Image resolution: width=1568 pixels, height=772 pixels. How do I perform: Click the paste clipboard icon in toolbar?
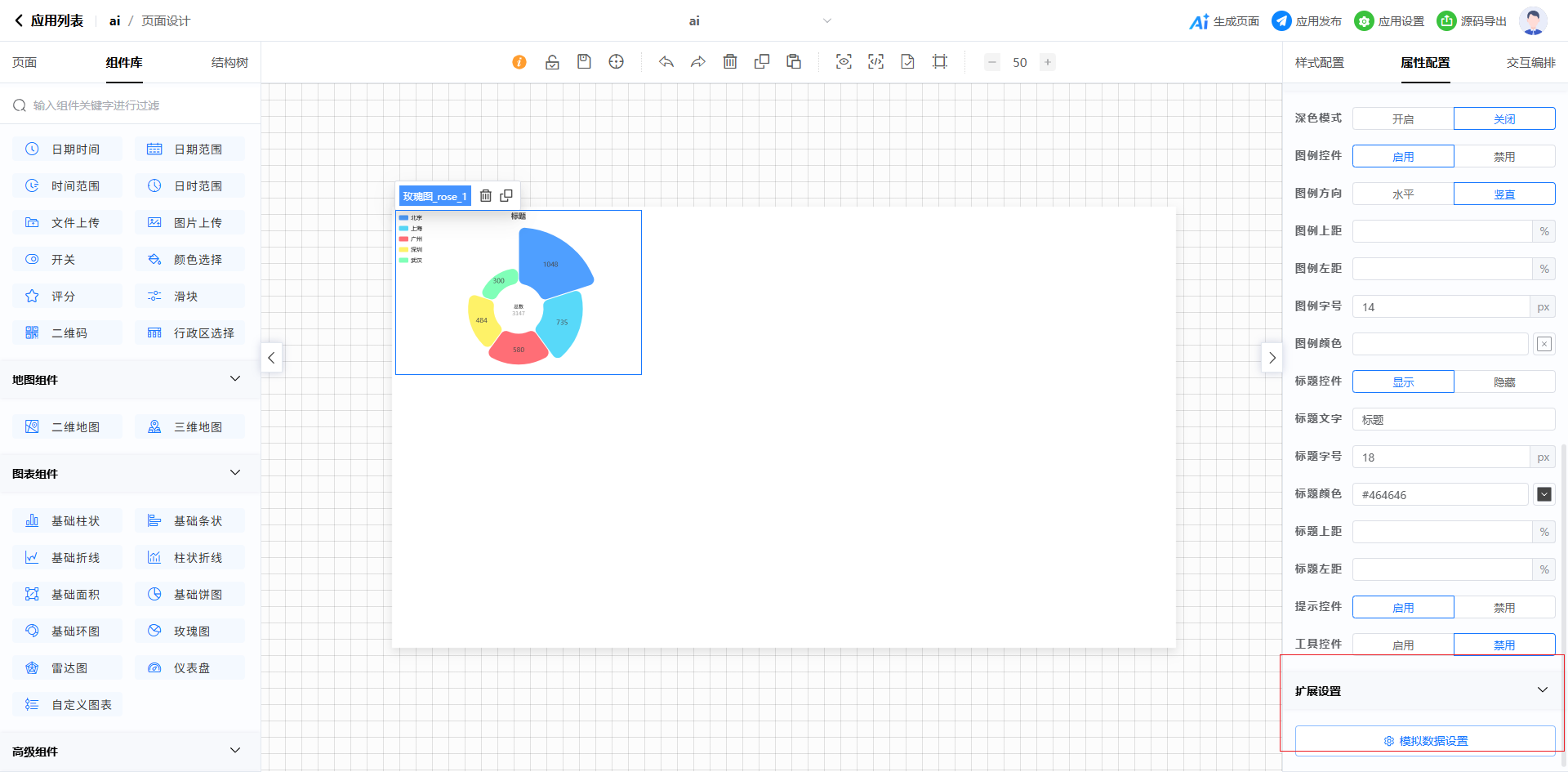point(794,62)
